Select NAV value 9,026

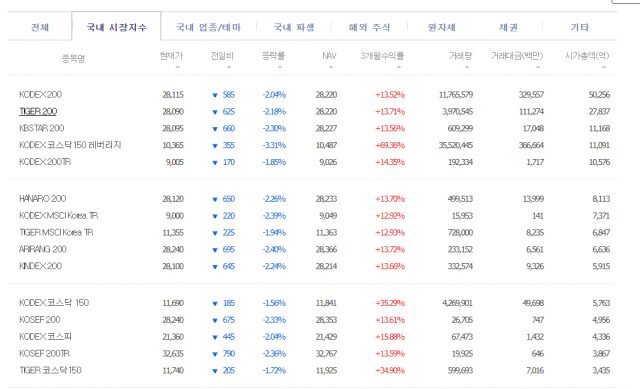328,162
